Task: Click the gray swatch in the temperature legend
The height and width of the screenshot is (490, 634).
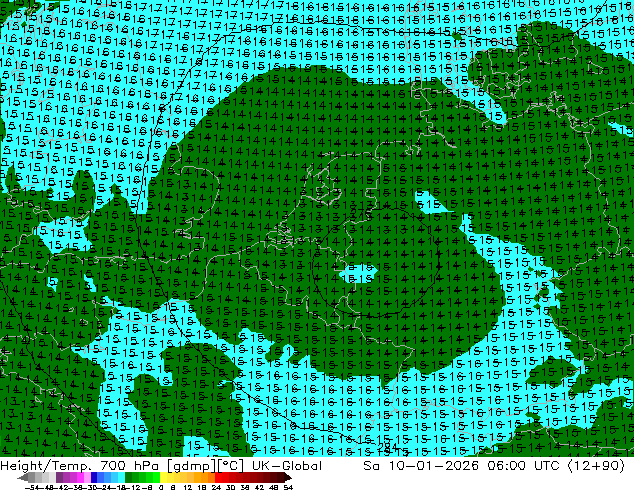Action: click(32, 477)
